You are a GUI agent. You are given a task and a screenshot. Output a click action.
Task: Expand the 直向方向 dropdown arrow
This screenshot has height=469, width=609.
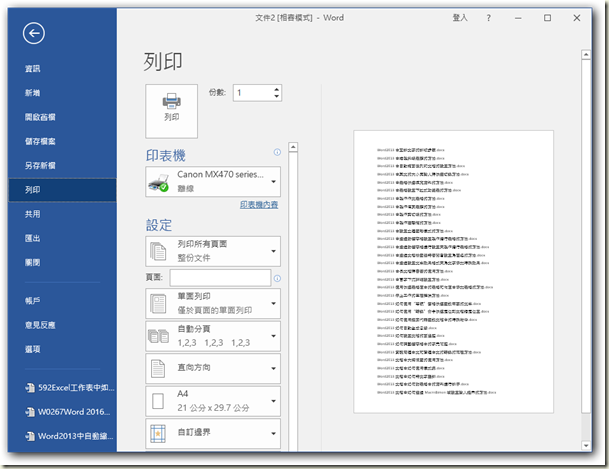point(273,368)
